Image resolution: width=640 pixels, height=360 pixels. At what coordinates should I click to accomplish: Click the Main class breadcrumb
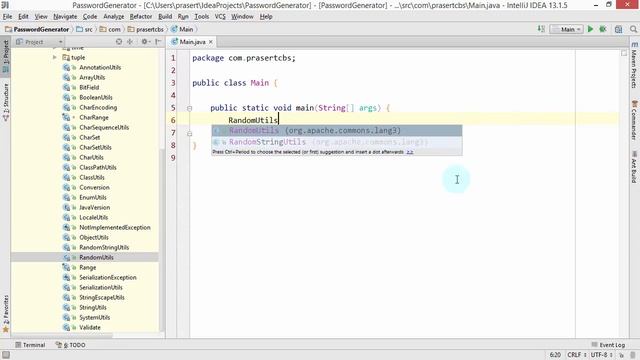[182, 29]
